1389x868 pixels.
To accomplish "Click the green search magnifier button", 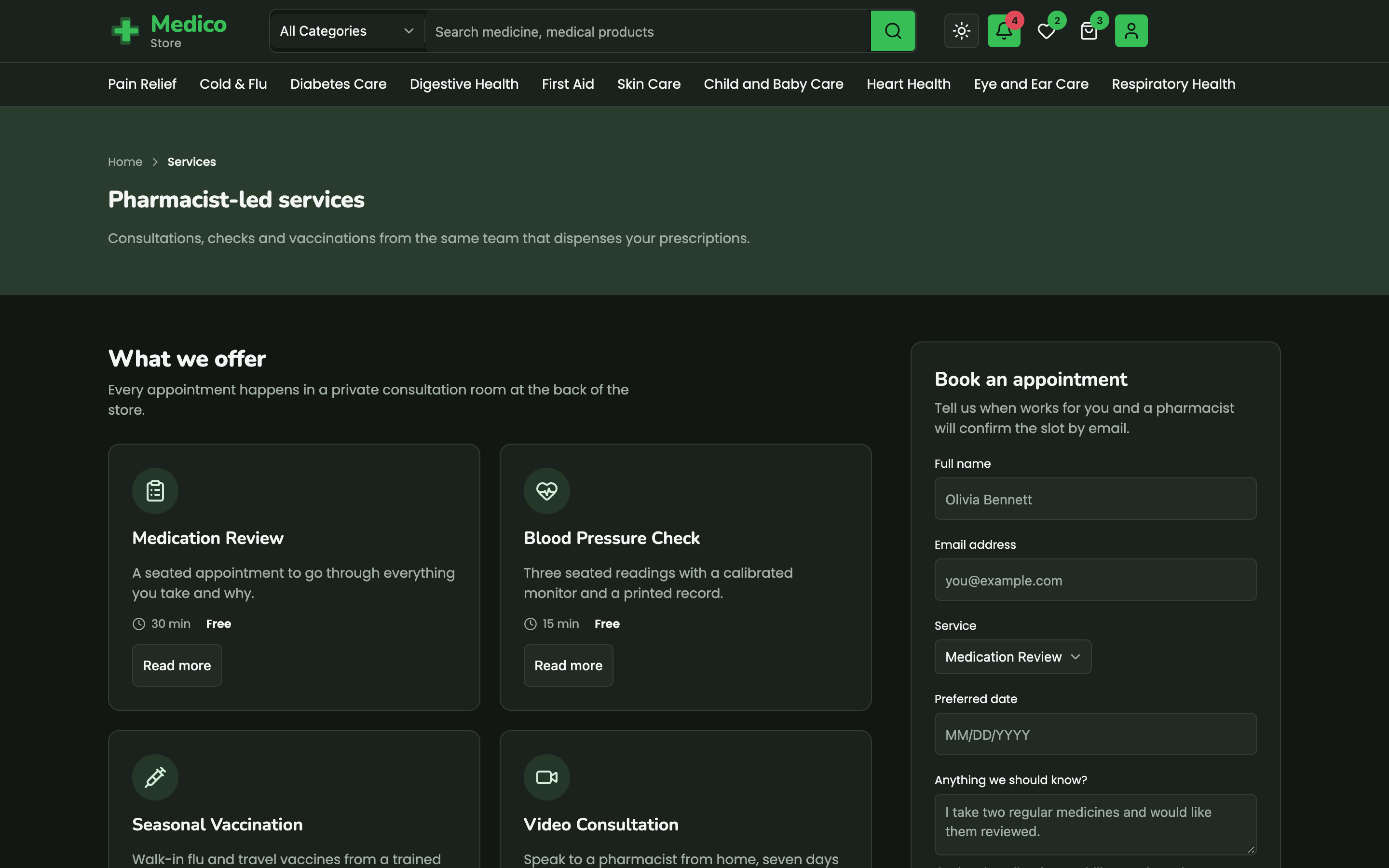I will 893,31.
